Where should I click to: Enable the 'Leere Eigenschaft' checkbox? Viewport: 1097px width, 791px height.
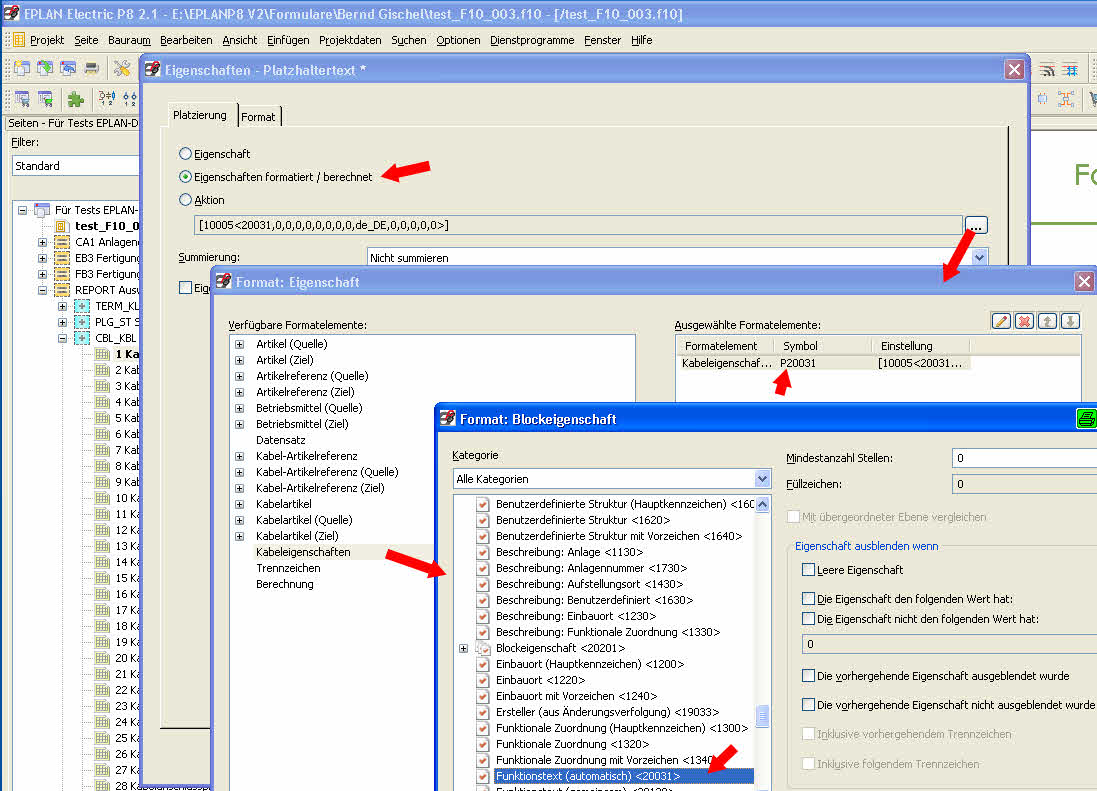pyautogui.click(x=809, y=569)
